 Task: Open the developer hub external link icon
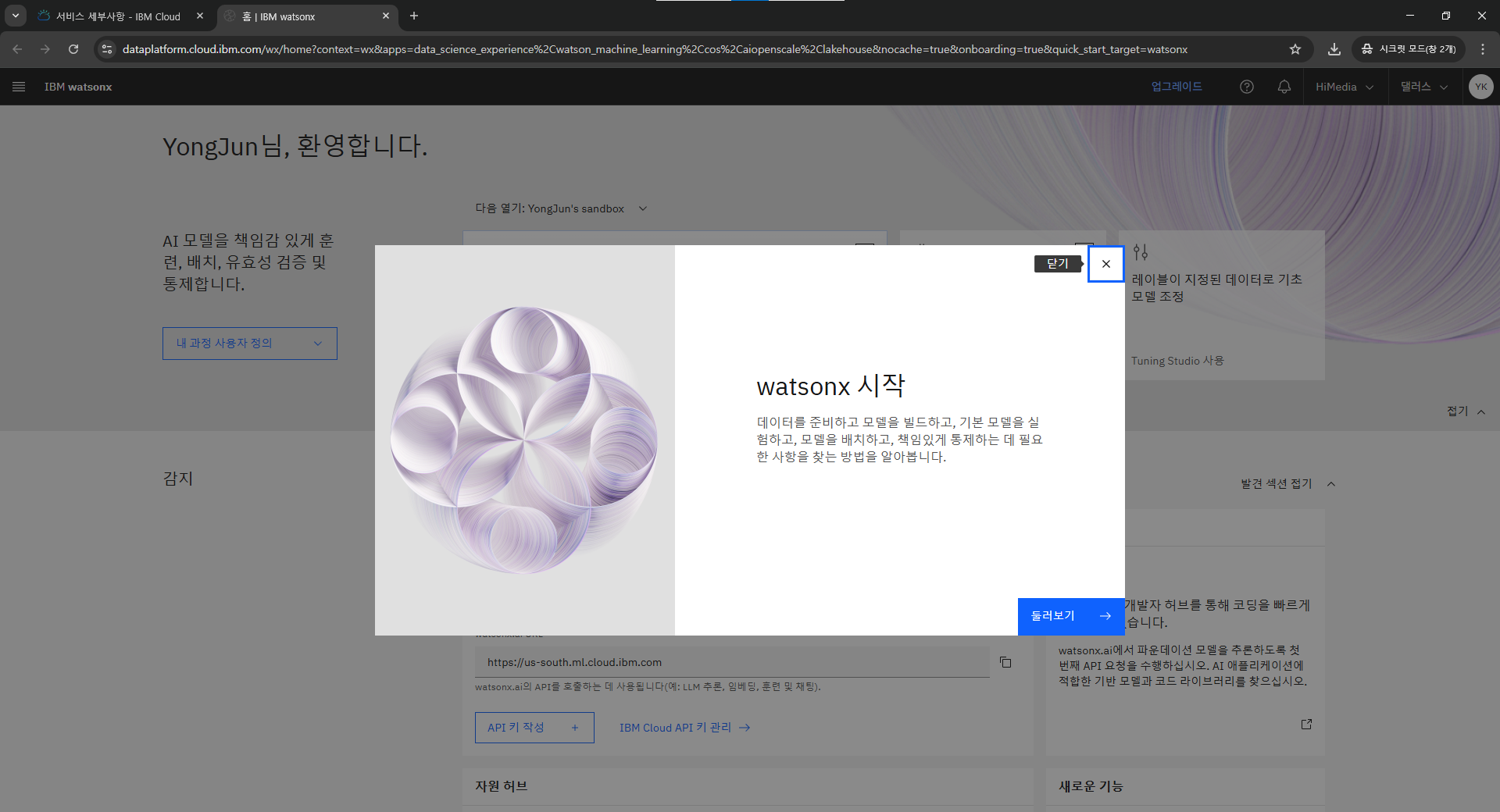click(x=1306, y=724)
